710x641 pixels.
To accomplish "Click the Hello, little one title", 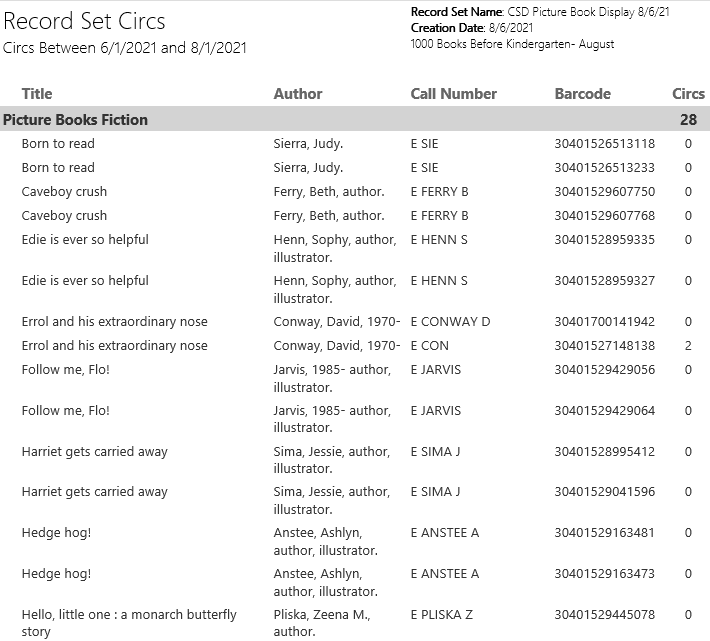I will tap(129, 614).
